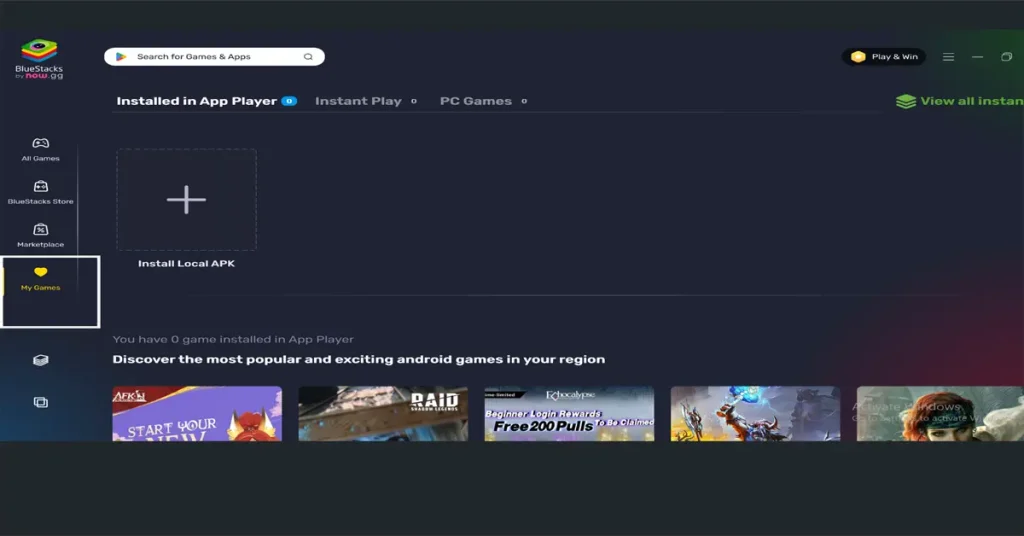
Task: Open the Free 200 Pulls game banner
Action: [569, 414]
